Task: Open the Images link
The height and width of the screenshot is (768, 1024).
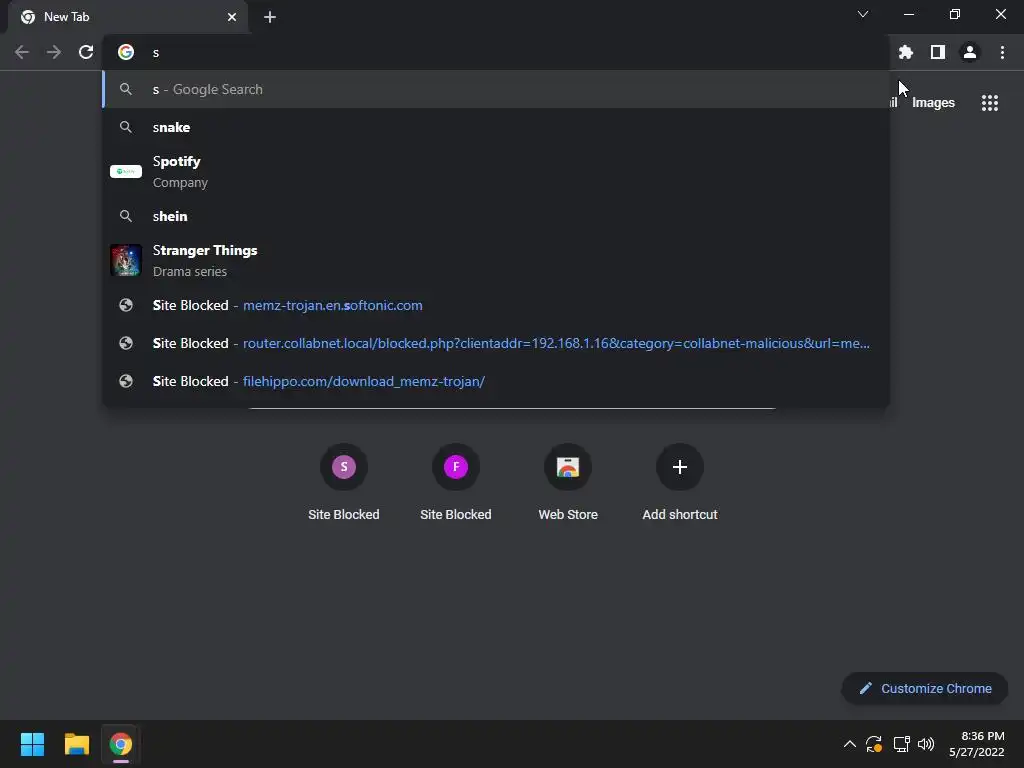Action: 933,103
